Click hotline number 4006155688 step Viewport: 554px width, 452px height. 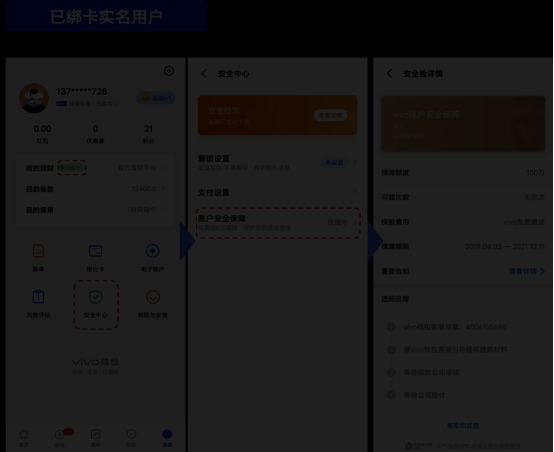pos(455,327)
